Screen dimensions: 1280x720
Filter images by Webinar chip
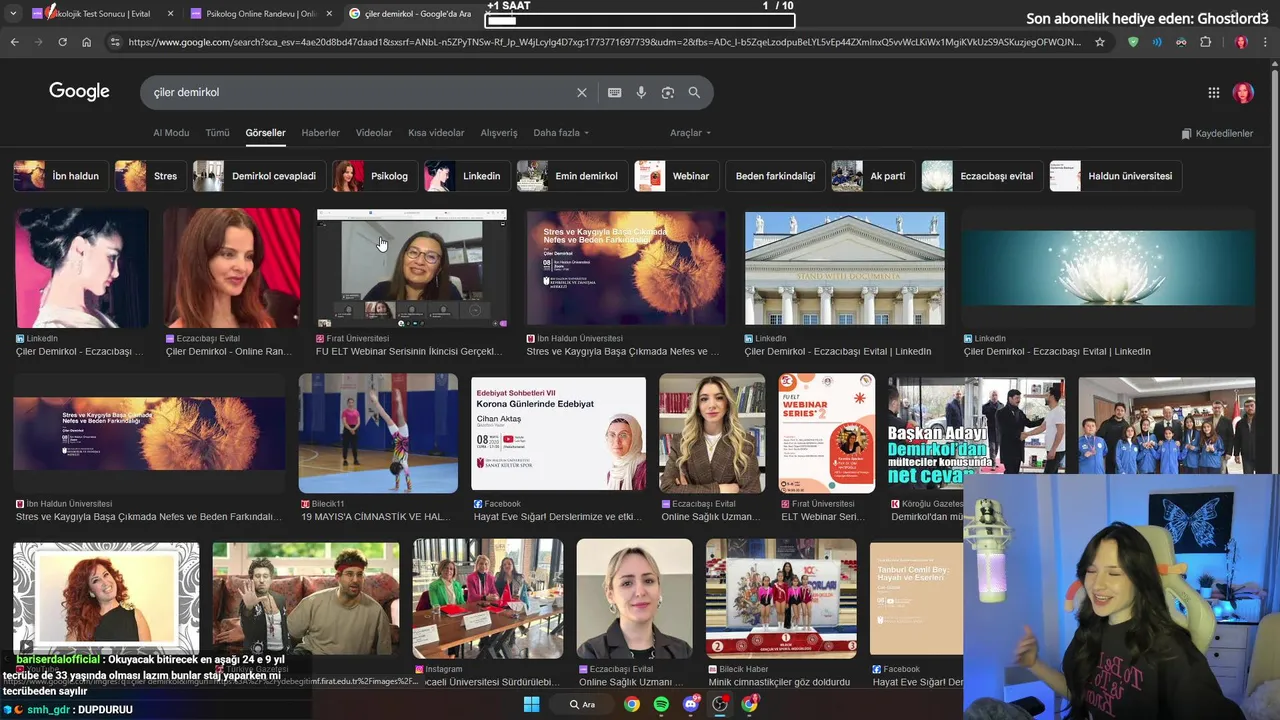pos(676,176)
